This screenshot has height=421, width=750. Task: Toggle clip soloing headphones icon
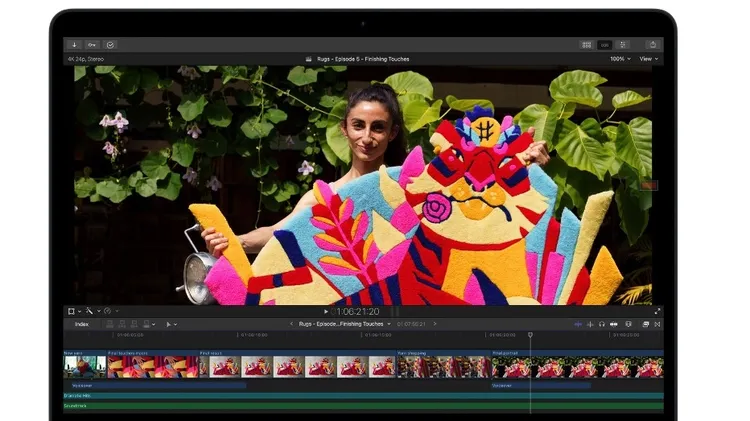[602, 324]
